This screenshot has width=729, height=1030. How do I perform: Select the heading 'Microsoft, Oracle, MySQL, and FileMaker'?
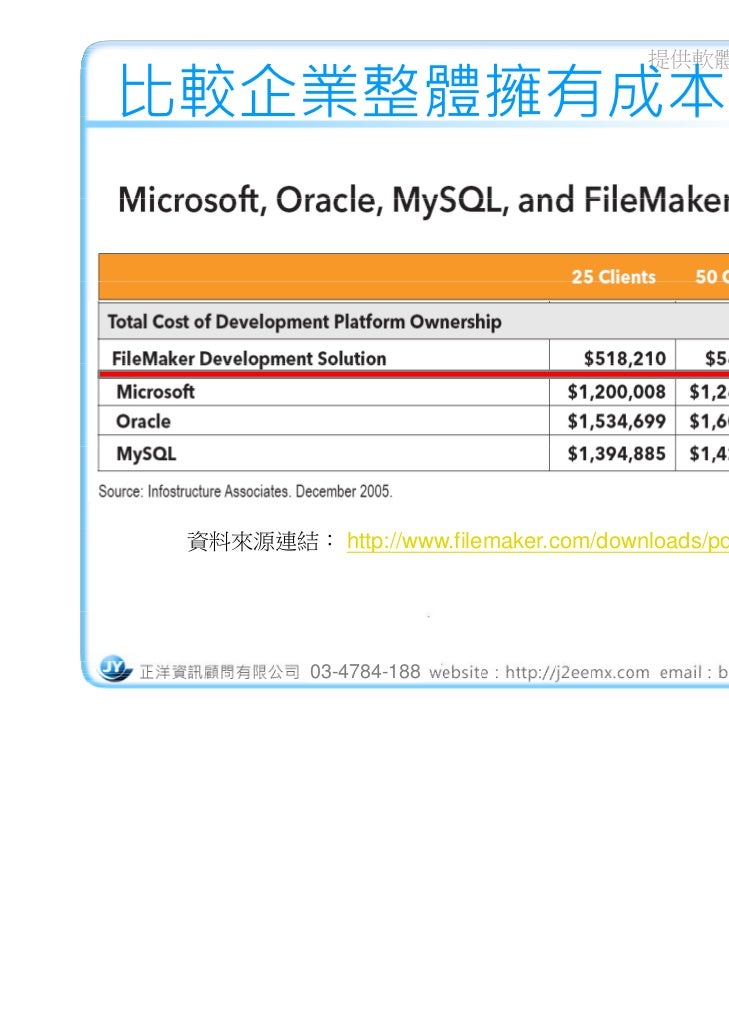[423, 200]
